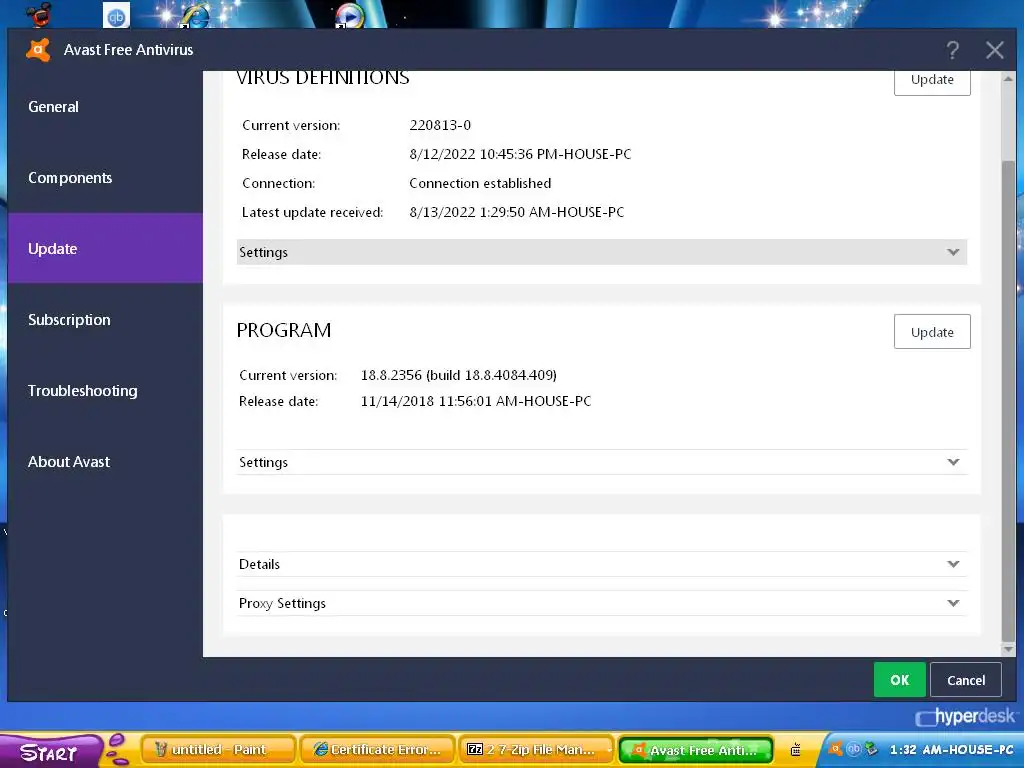Click the definitions version 220813-0
Screen dimensions: 1024x768
pyautogui.click(x=440, y=125)
